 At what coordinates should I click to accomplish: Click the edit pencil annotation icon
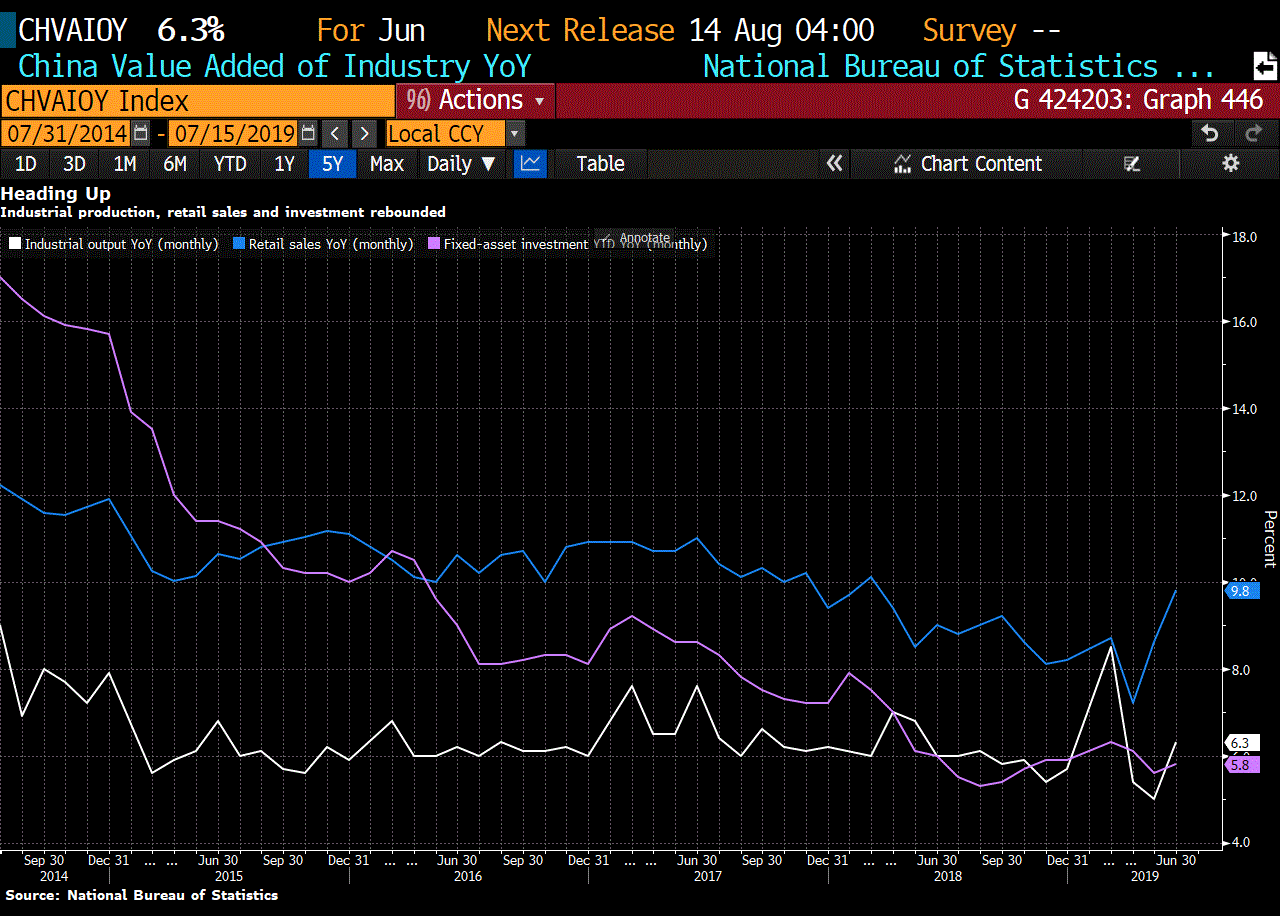click(x=1132, y=164)
